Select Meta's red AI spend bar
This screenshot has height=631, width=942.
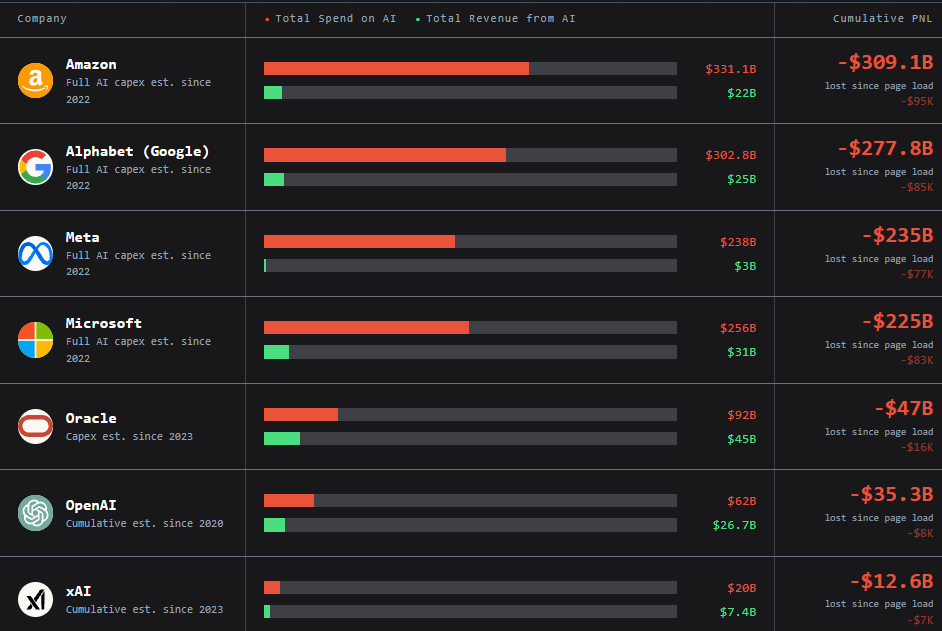pos(359,242)
